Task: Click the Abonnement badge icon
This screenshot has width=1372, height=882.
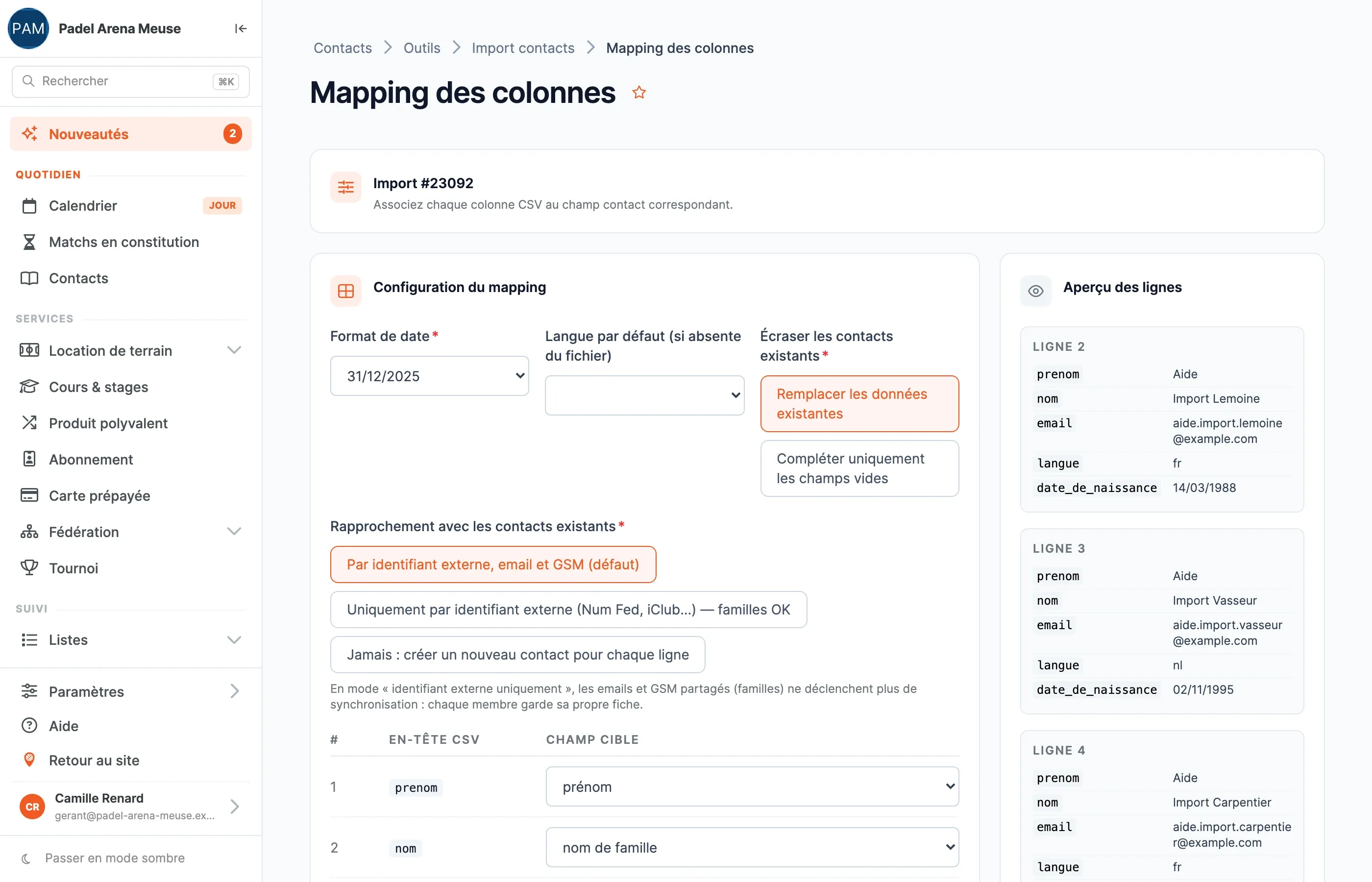Action: [29, 459]
